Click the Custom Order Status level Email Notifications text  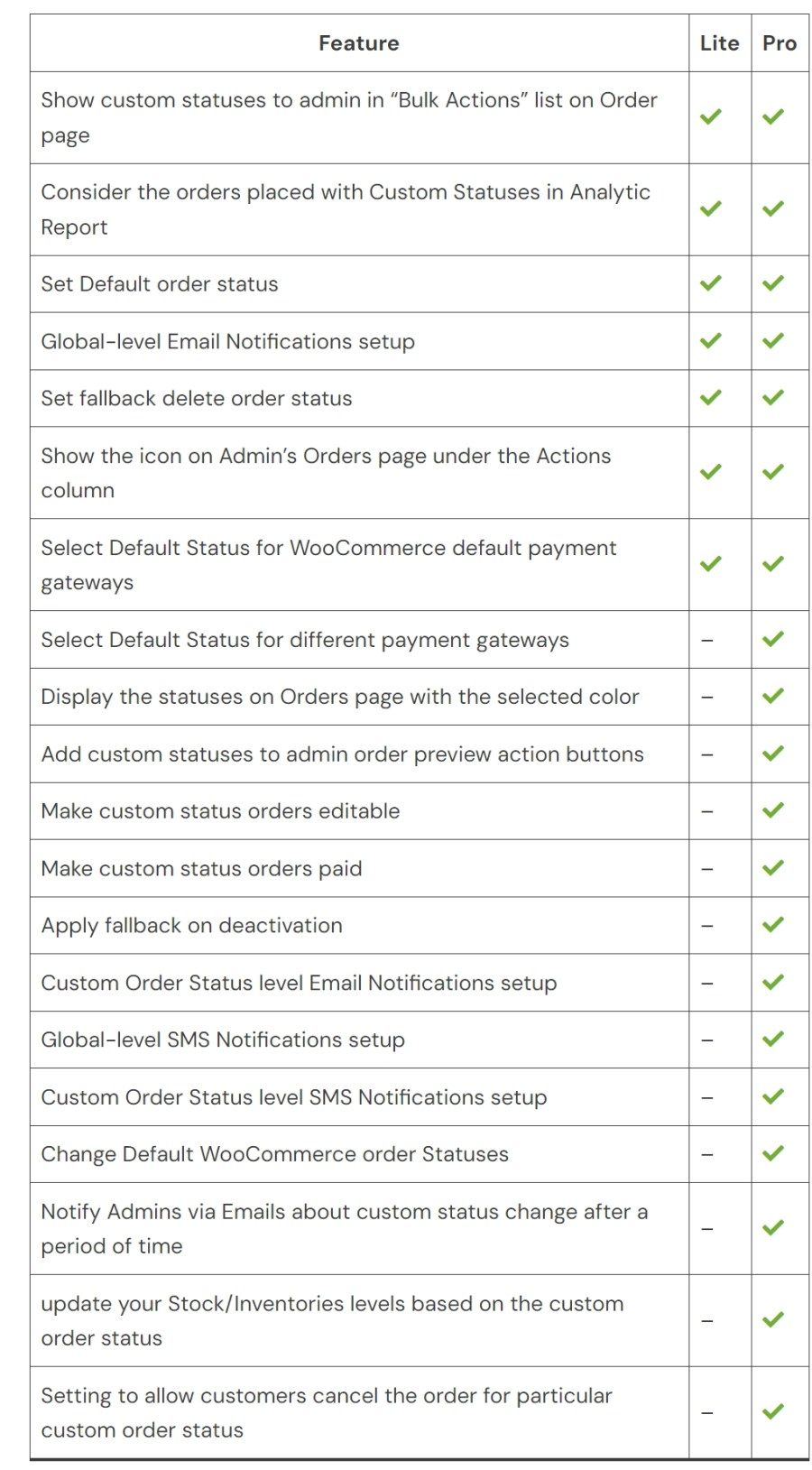pos(299,983)
